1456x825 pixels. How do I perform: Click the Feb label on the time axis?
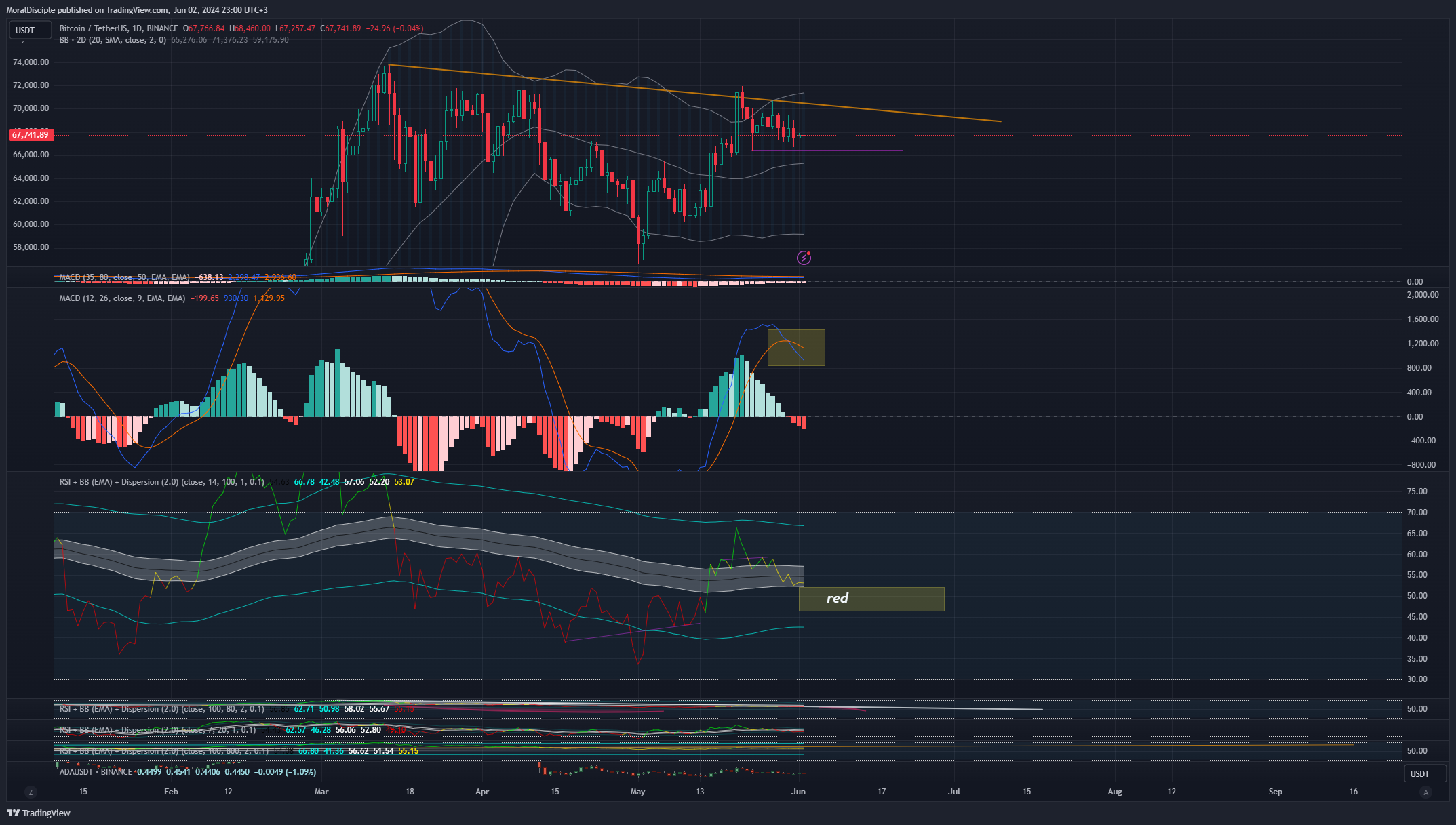pos(171,792)
